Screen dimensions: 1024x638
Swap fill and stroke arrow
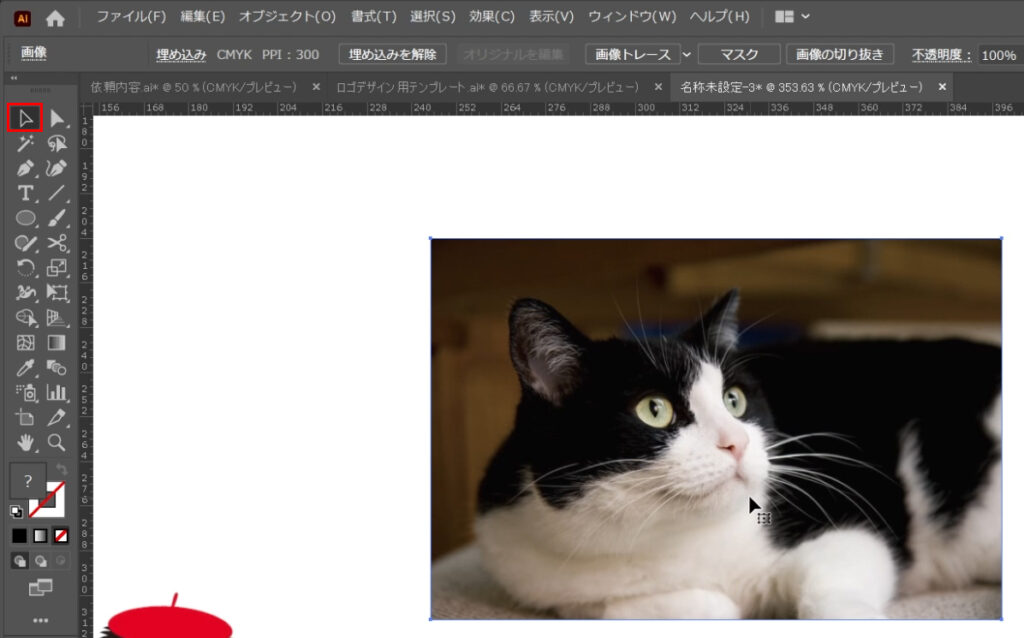(x=61, y=469)
